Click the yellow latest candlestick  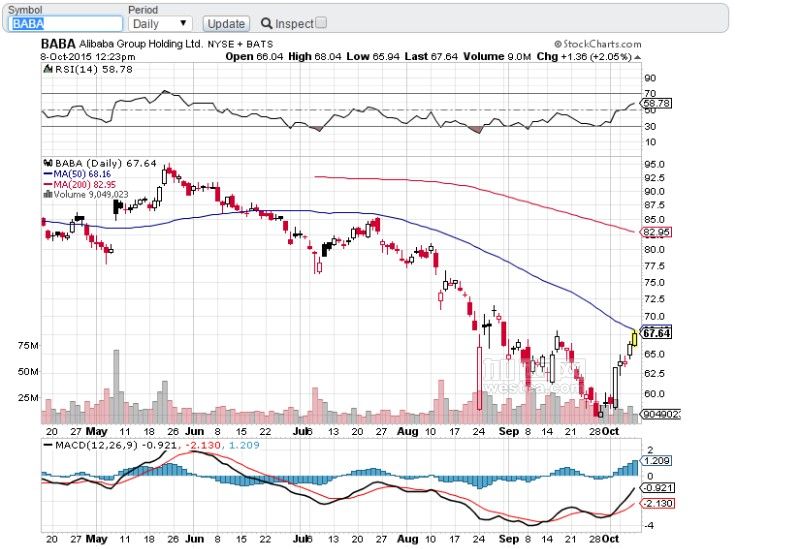click(x=634, y=338)
